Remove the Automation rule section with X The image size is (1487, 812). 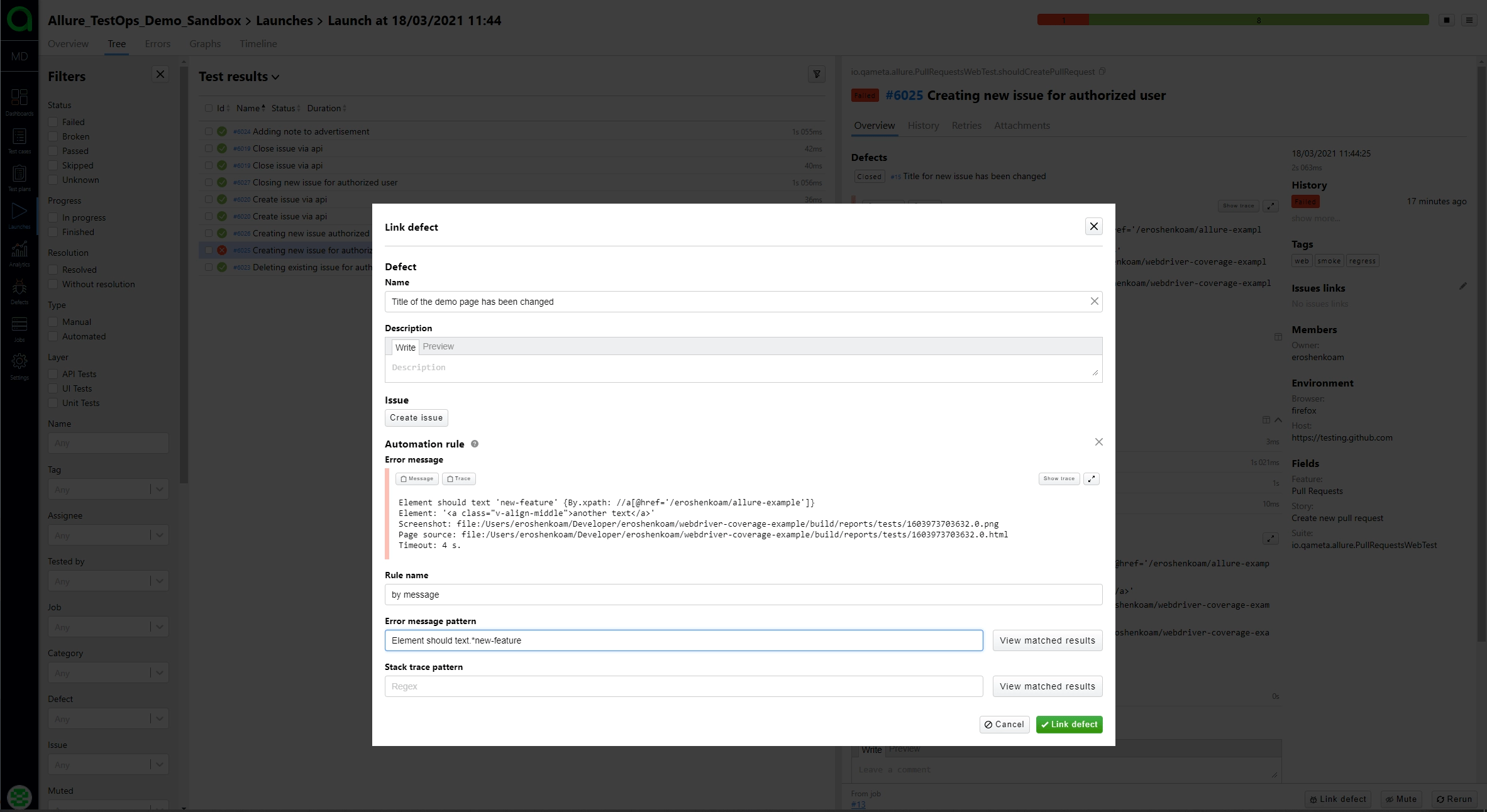click(1098, 442)
